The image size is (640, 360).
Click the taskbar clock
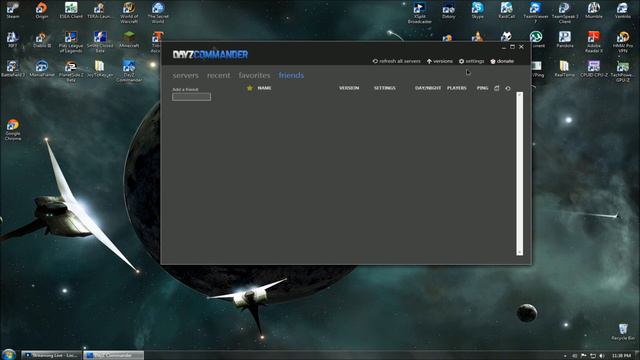click(x=622, y=356)
